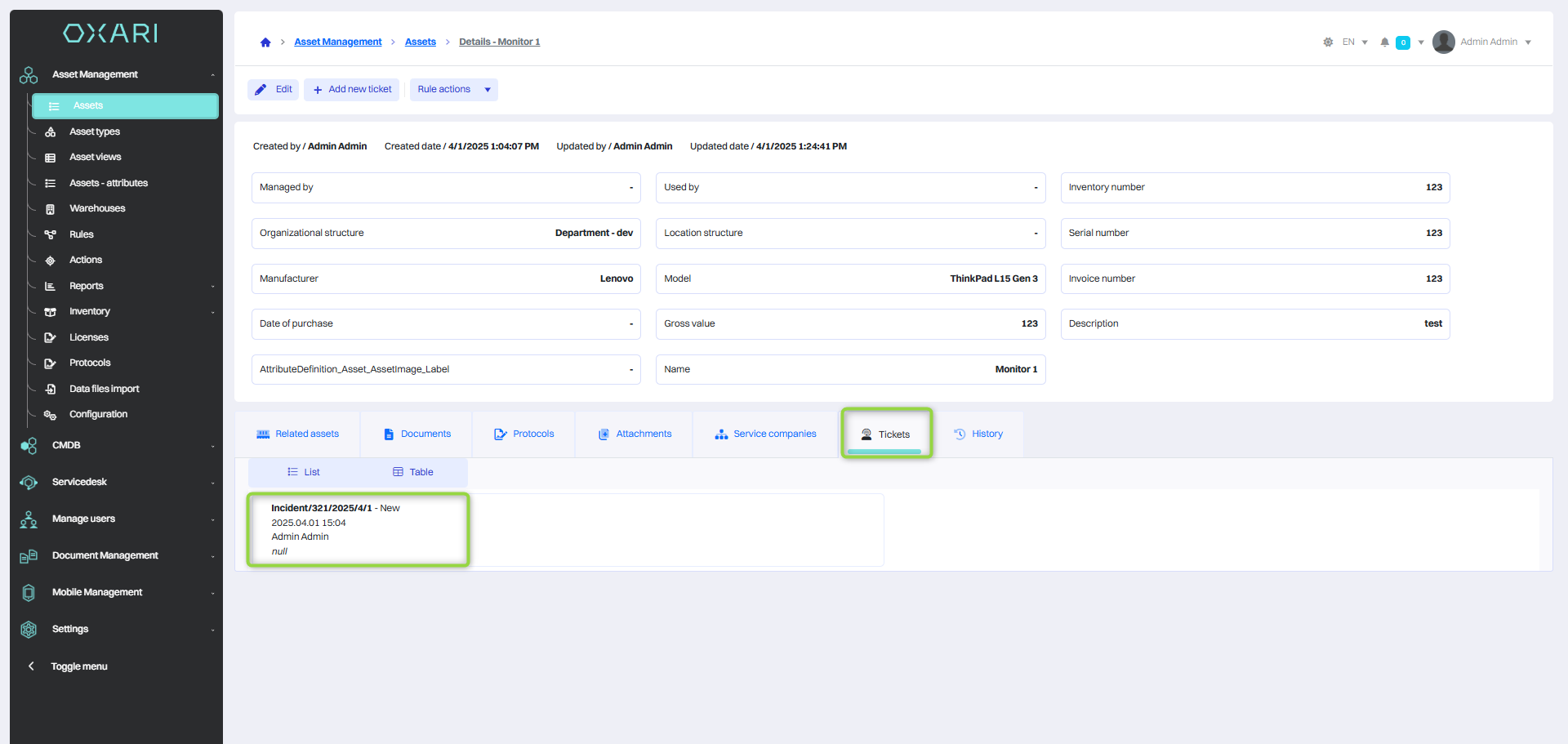
Task: Expand the Servicedesk sidebar section
Action: 79,482
